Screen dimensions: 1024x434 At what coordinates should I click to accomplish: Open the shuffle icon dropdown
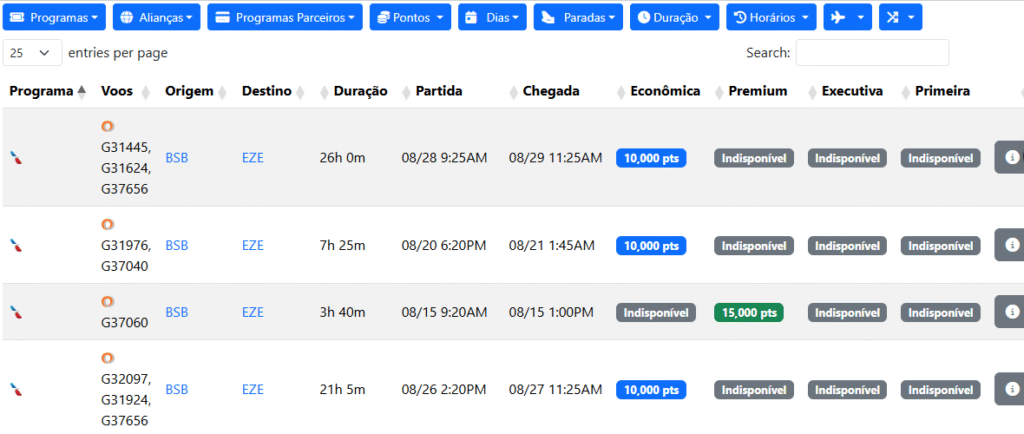point(901,17)
